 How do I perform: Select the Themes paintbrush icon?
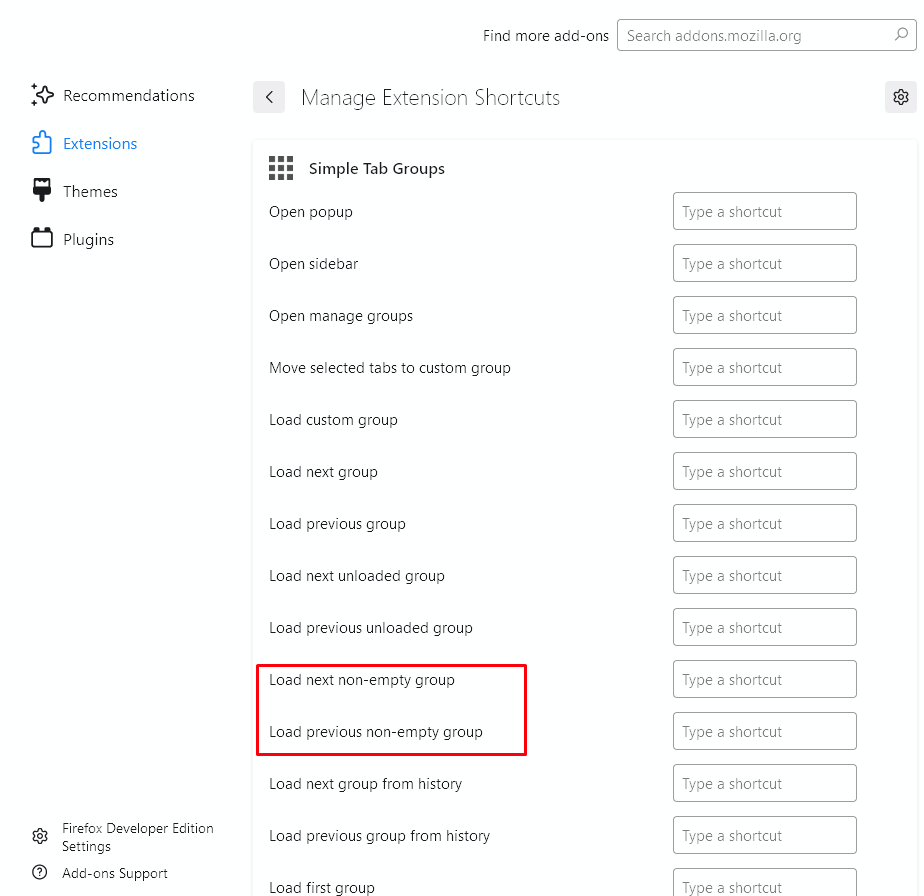pos(41,191)
